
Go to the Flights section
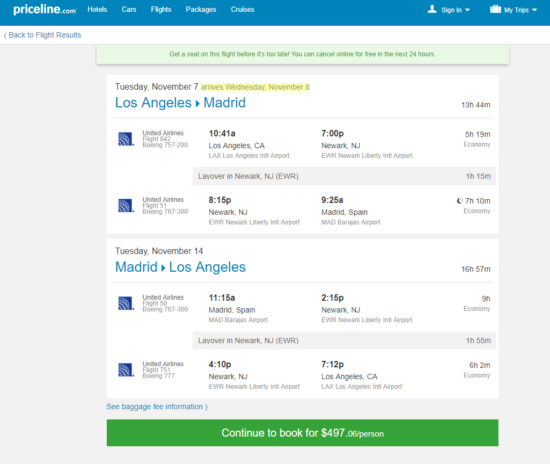(161, 9)
